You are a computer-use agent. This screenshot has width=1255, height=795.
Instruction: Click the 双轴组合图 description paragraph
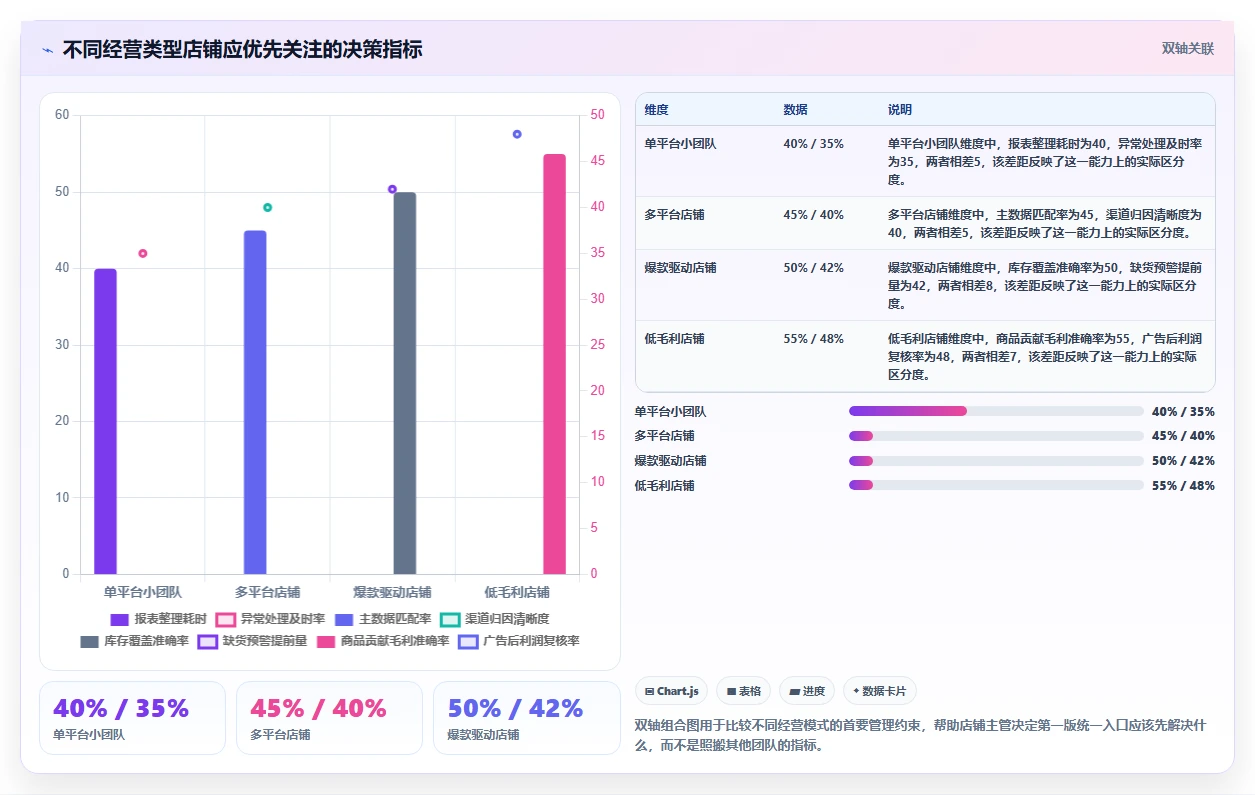click(x=925, y=735)
